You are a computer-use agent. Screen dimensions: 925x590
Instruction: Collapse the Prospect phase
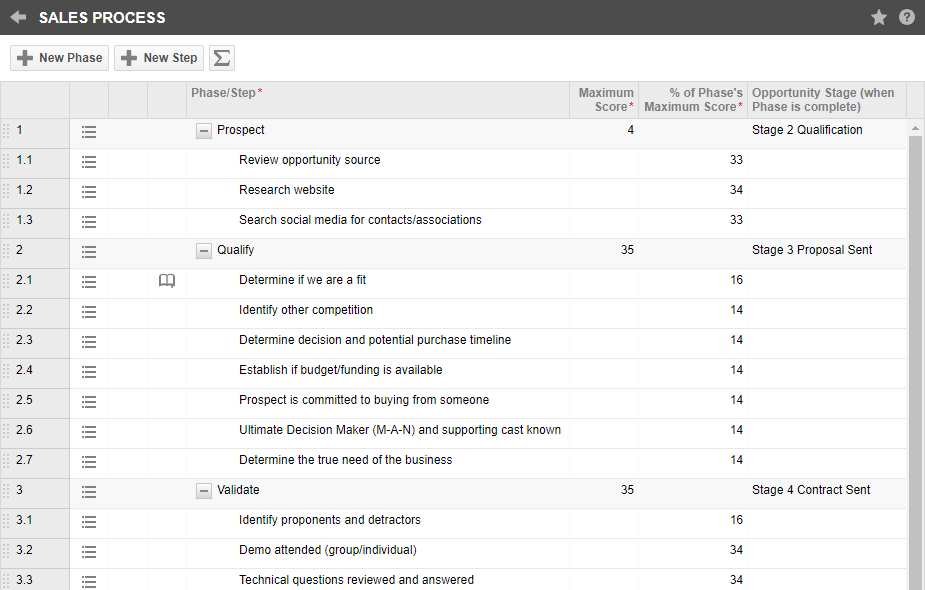pyautogui.click(x=204, y=130)
